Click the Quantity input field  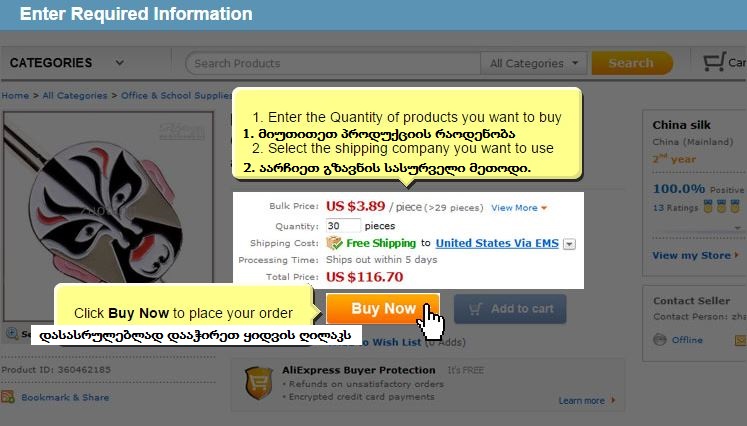pyautogui.click(x=343, y=225)
